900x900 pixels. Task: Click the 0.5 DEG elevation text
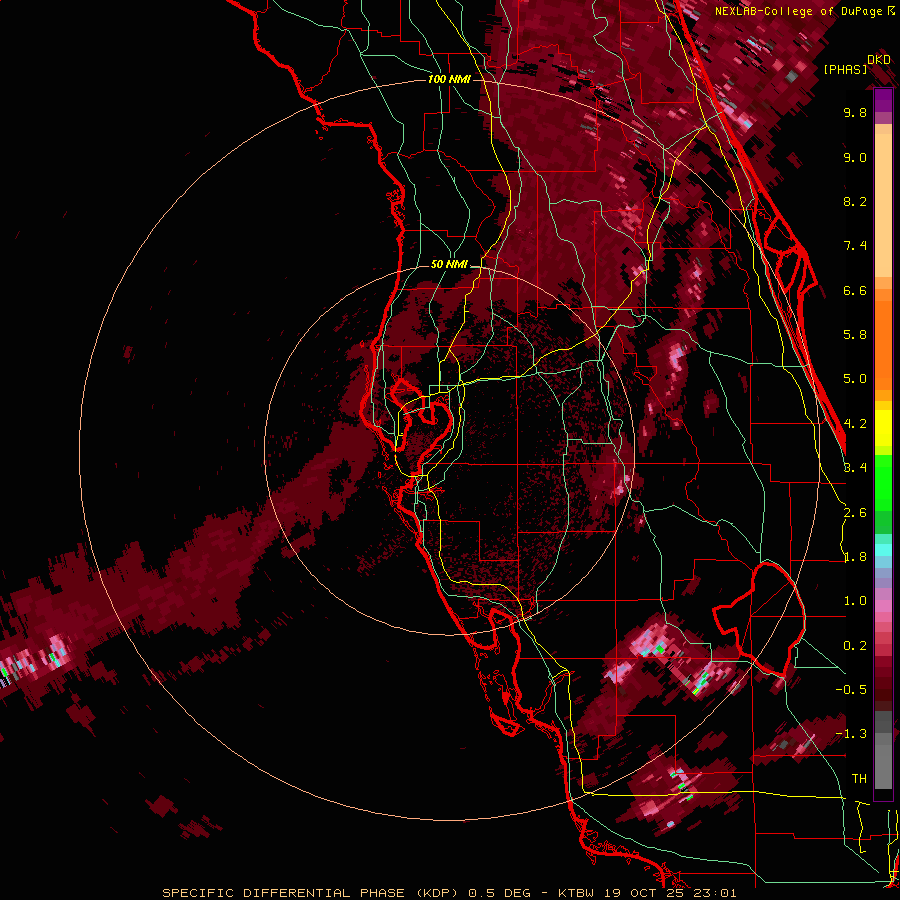pyautogui.click(x=499, y=893)
